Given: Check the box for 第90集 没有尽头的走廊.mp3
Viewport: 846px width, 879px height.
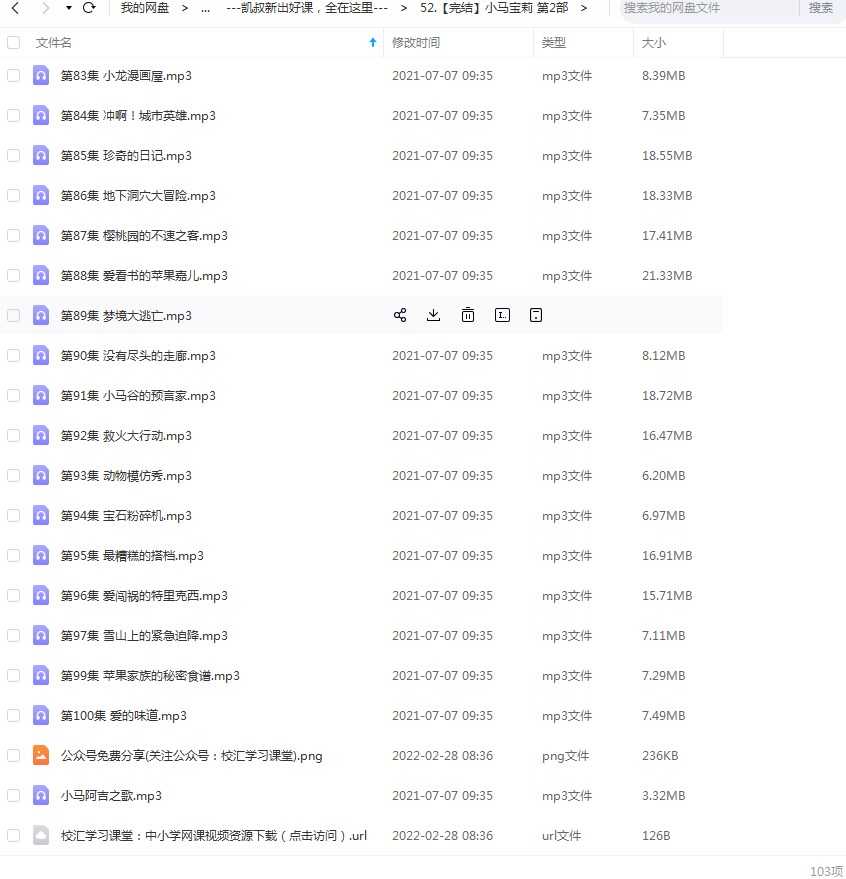Looking at the screenshot, I should click(x=13, y=355).
